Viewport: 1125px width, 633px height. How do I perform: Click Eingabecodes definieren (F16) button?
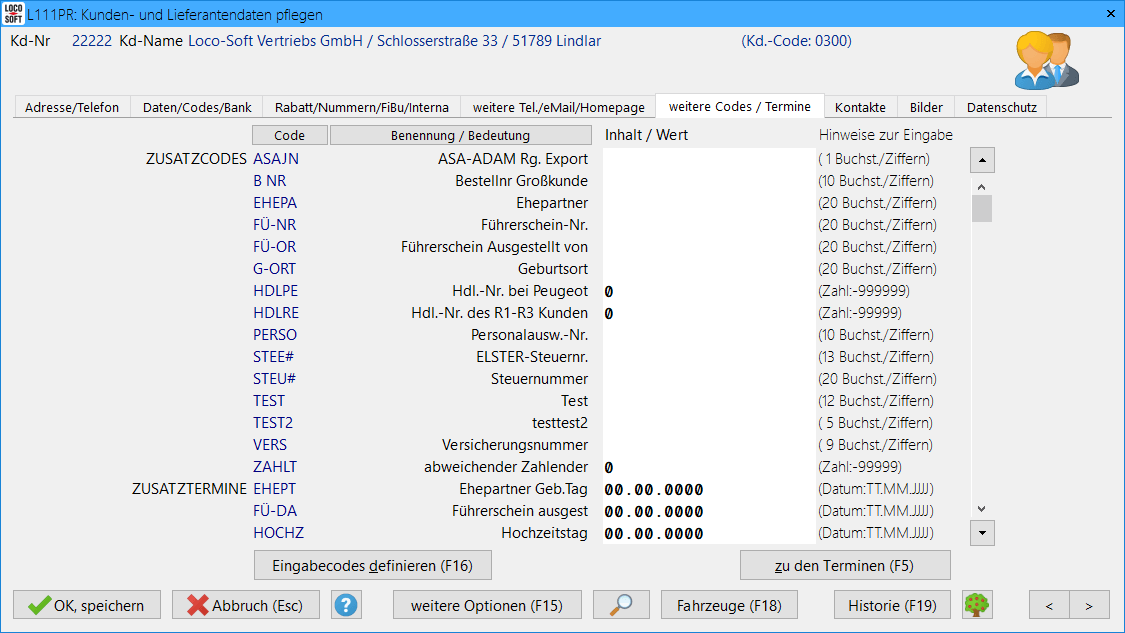[373, 565]
